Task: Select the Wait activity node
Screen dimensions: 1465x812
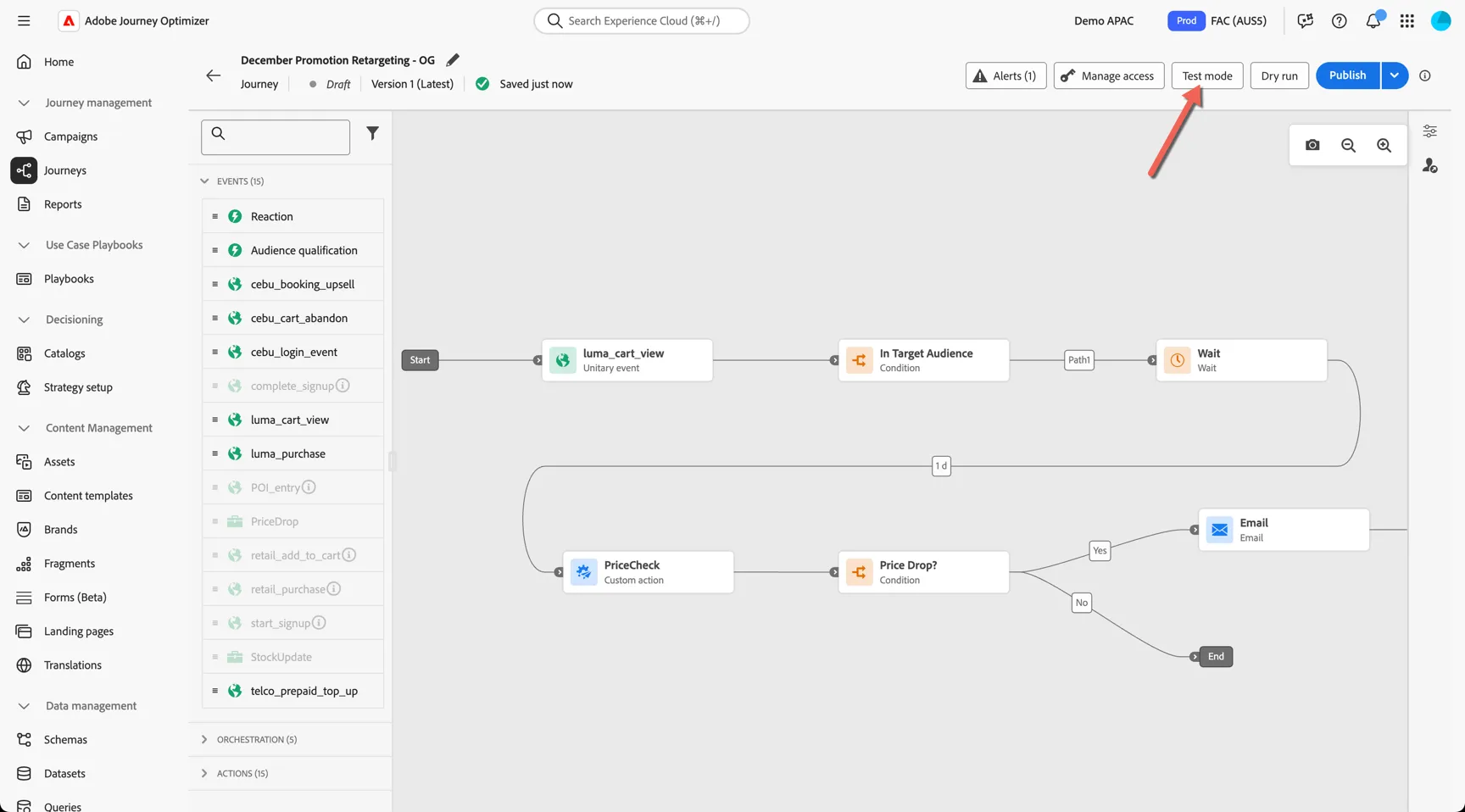Action: coord(1242,360)
